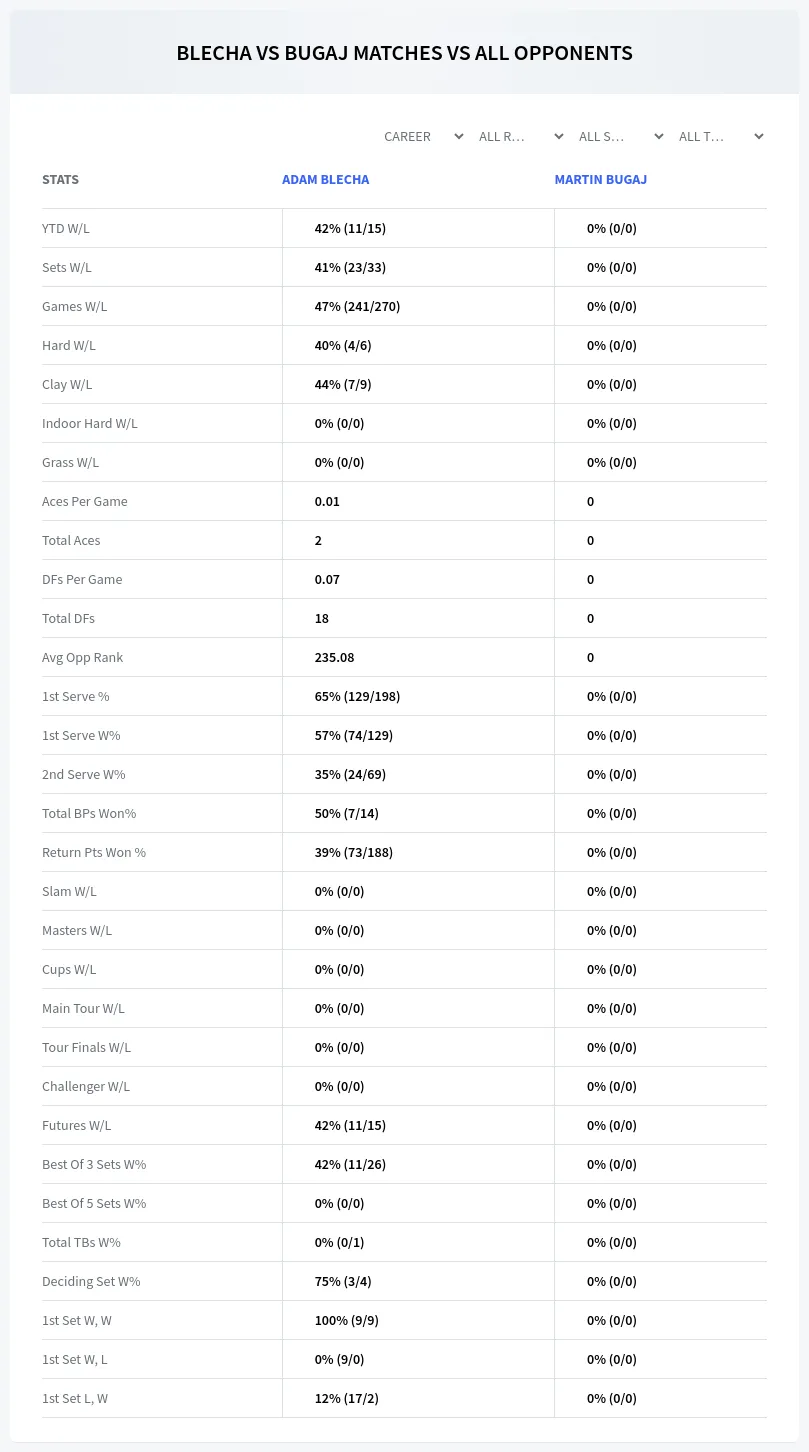
Task: Click the chevron arrow beside ALL S…
Action: tap(659, 136)
